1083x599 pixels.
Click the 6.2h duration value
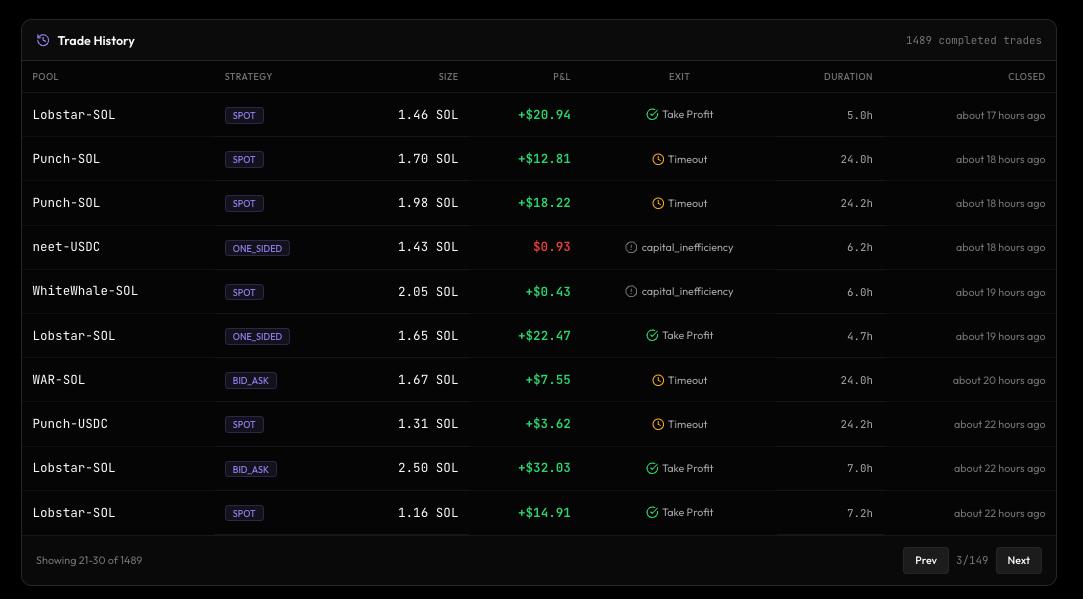point(860,247)
